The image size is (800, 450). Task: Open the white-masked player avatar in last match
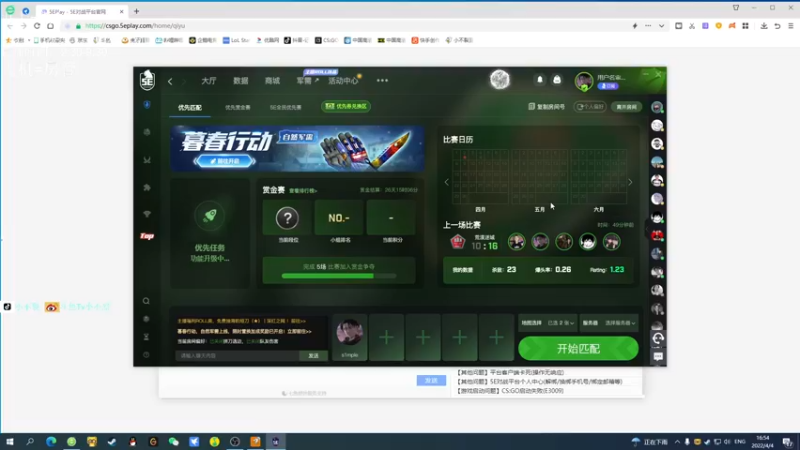click(x=588, y=242)
